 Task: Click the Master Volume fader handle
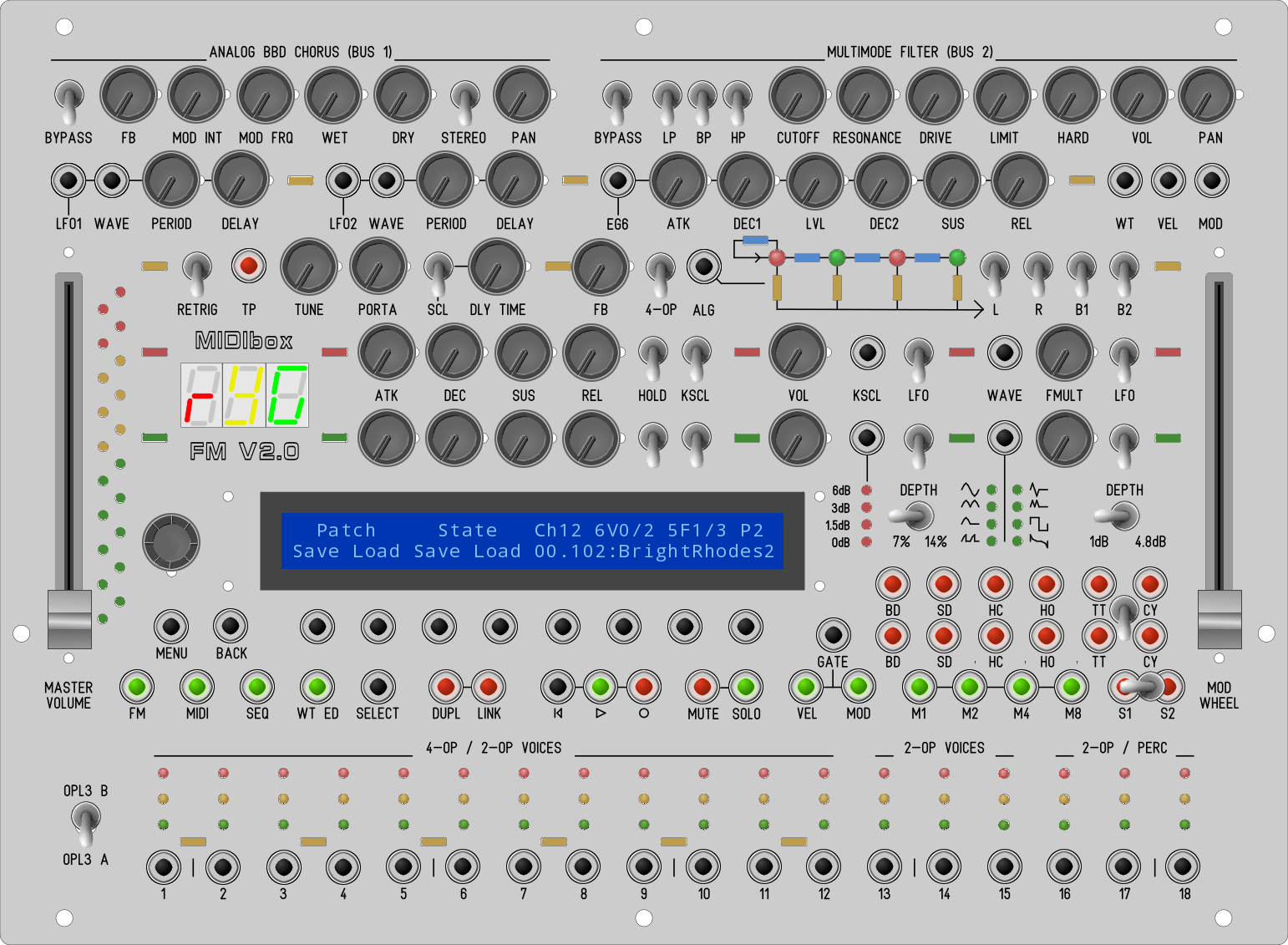[x=69, y=619]
